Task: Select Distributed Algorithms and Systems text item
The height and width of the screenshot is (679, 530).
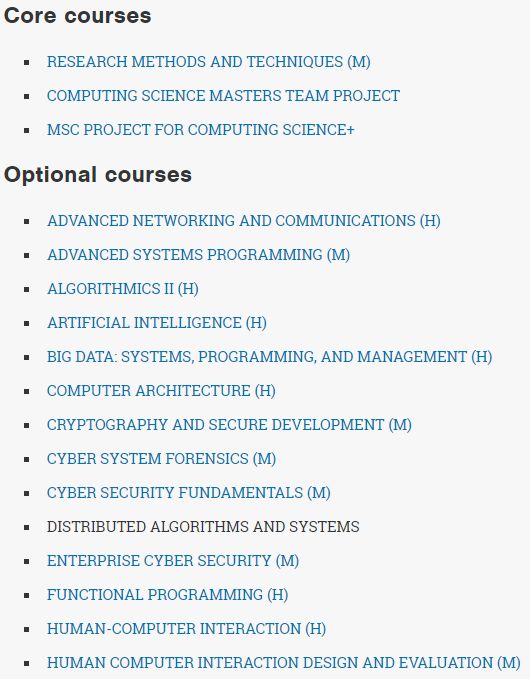Action: point(203,527)
